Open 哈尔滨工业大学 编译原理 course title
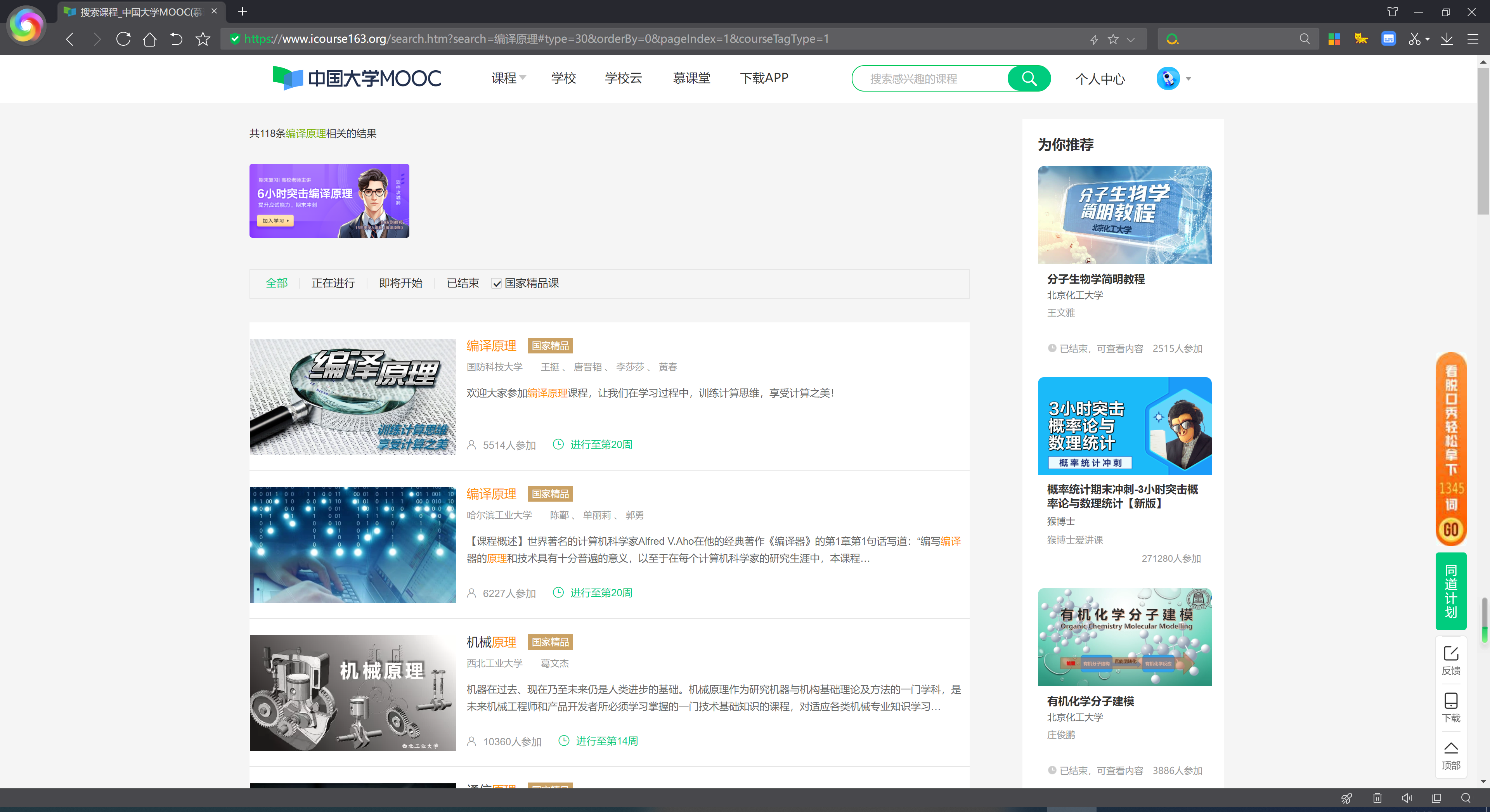This screenshot has width=1490, height=812. click(x=491, y=494)
